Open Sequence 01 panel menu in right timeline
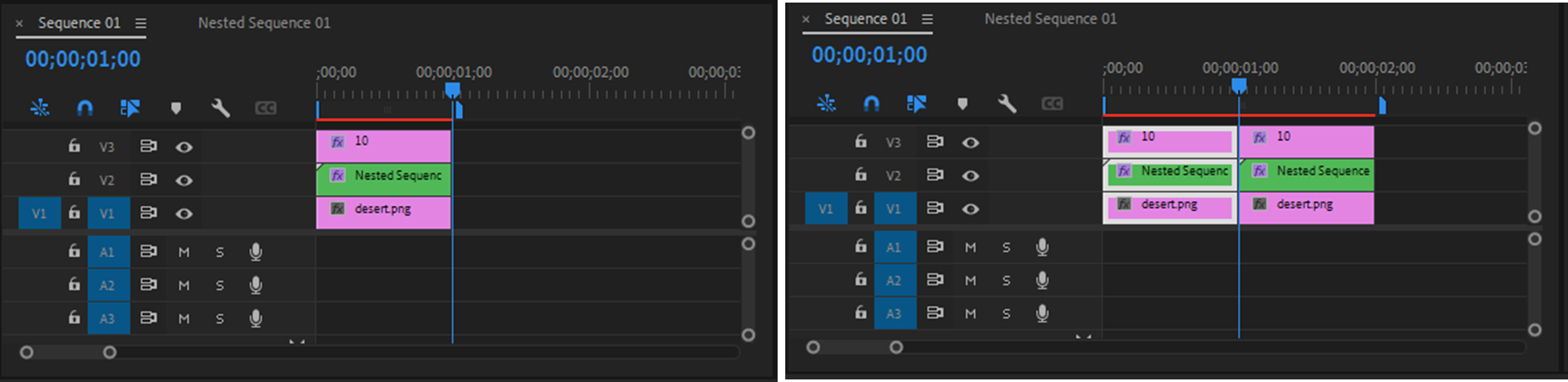The height and width of the screenshot is (382, 1568). (x=927, y=19)
